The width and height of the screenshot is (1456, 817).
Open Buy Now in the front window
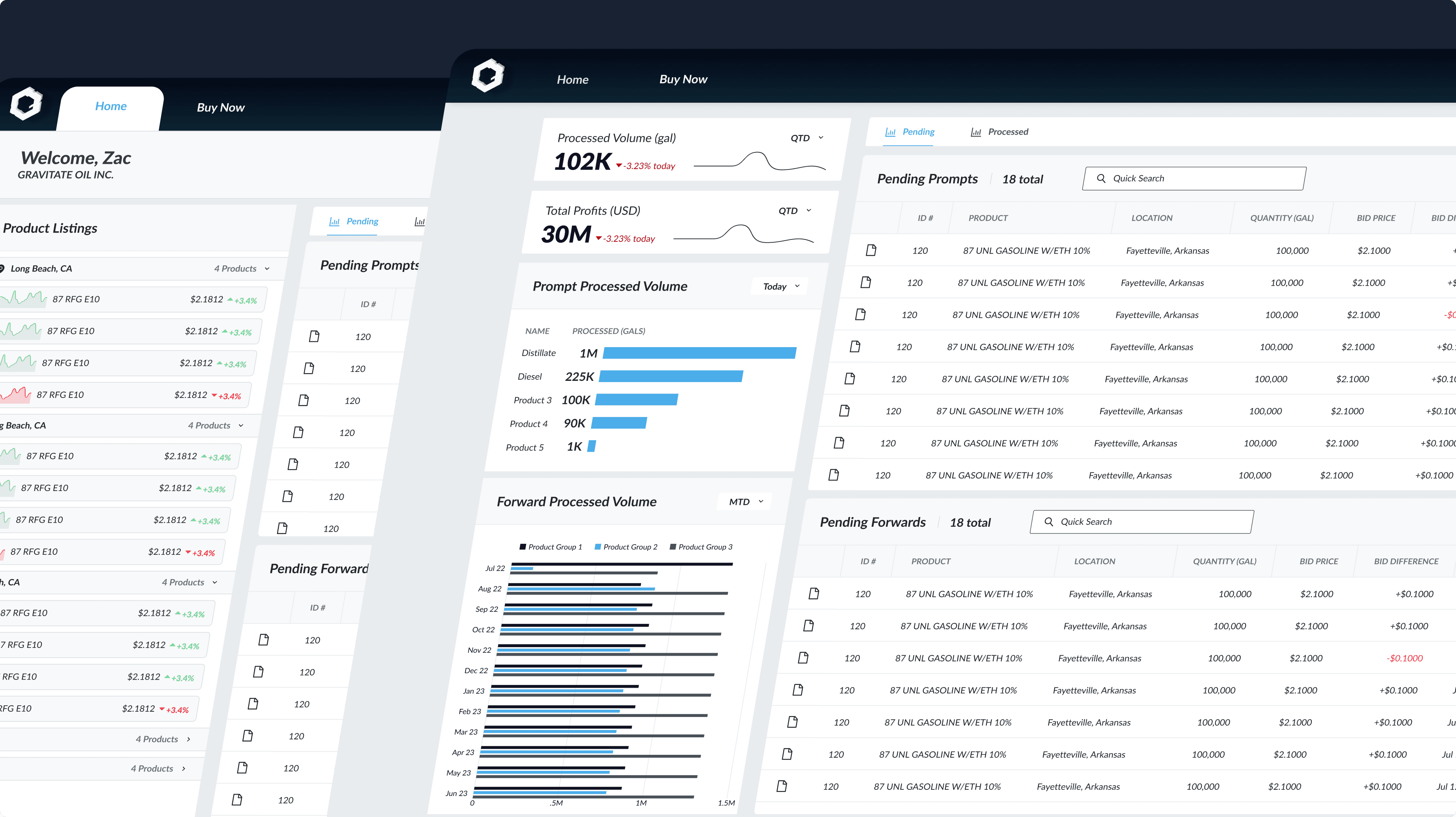coord(683,79)
